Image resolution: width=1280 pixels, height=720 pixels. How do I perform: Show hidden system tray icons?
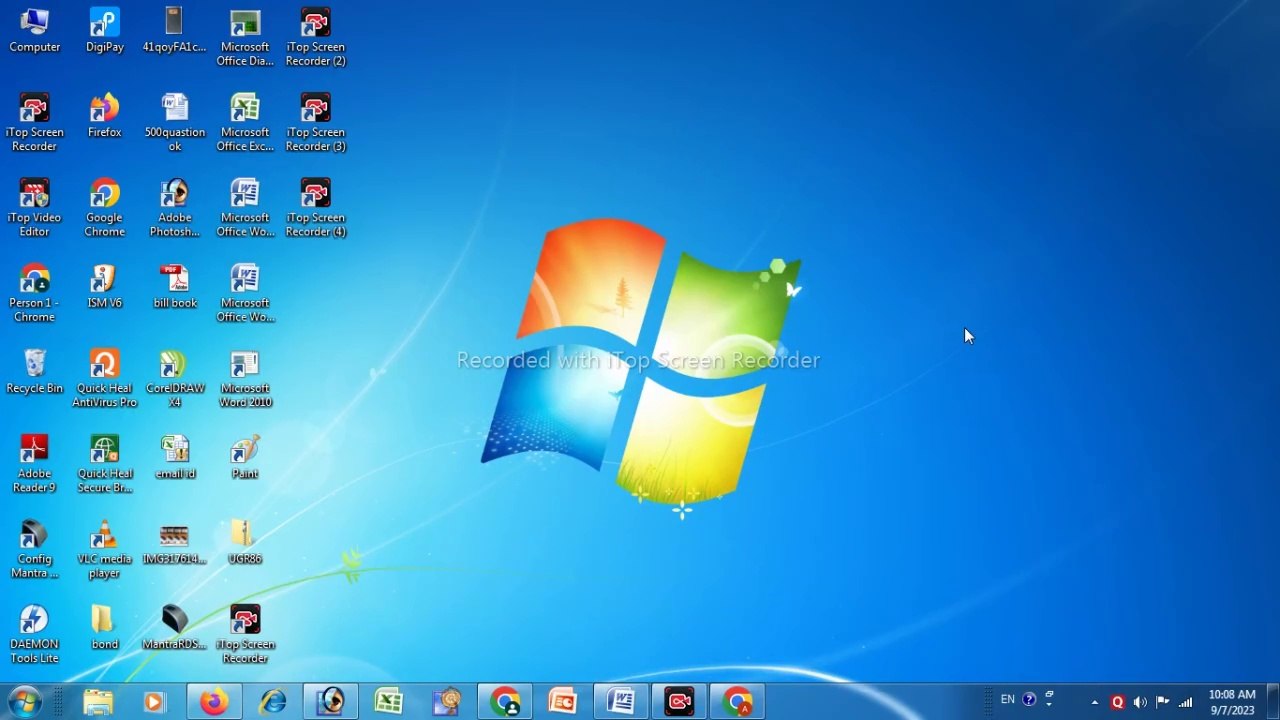click(x=1094, y=702)
